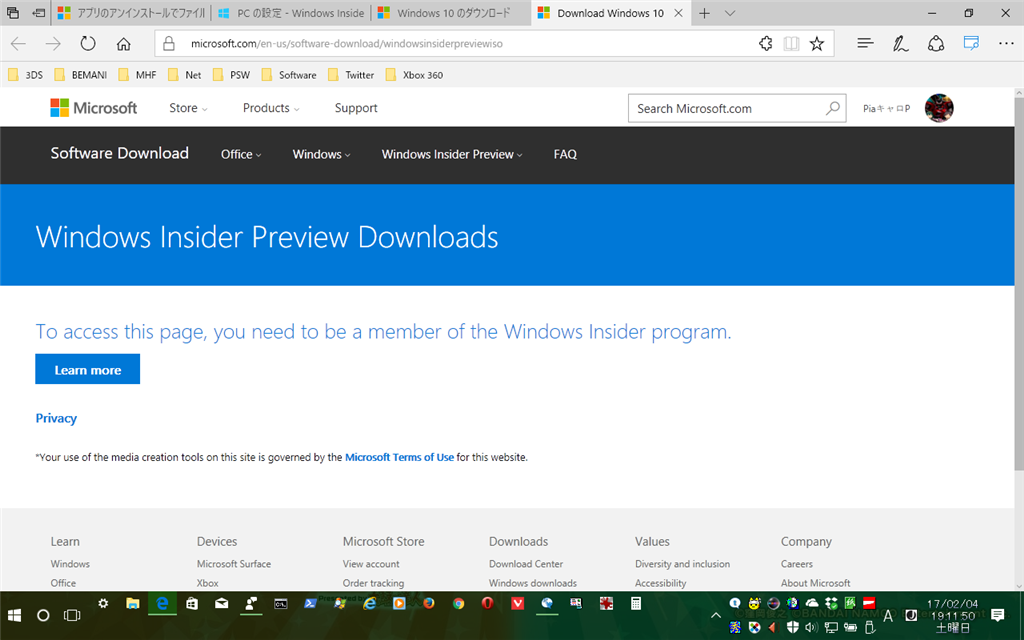The width and height of the screenshot is (1024, 640).
Task: Click the Share icon in Edge toolbar
Action: click(x=936, y=44)
